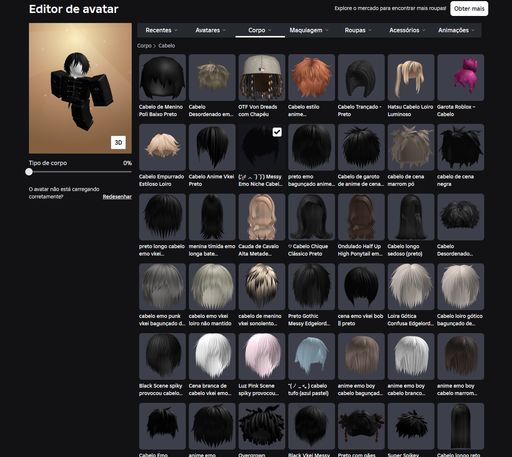
Task: Select the Overgrown dreads hair in bottom row
Action: click(x=262, y=426)
